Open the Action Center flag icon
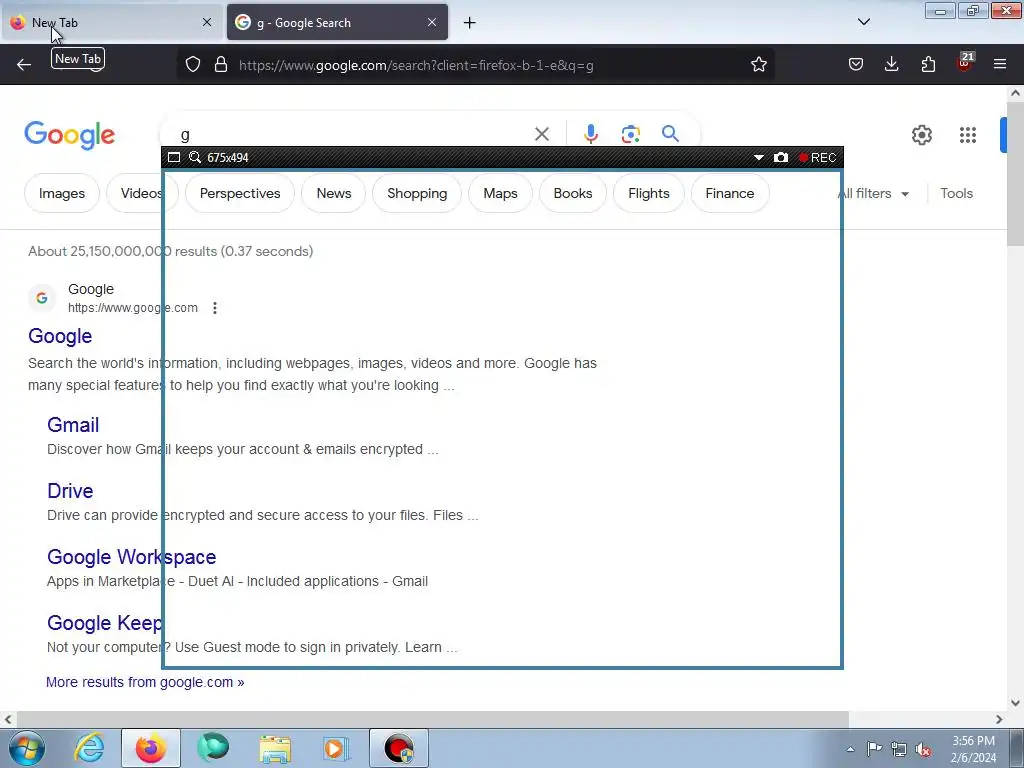Image resolution: width=1024 pixels, height=768 pixels. tap(874, 749)
